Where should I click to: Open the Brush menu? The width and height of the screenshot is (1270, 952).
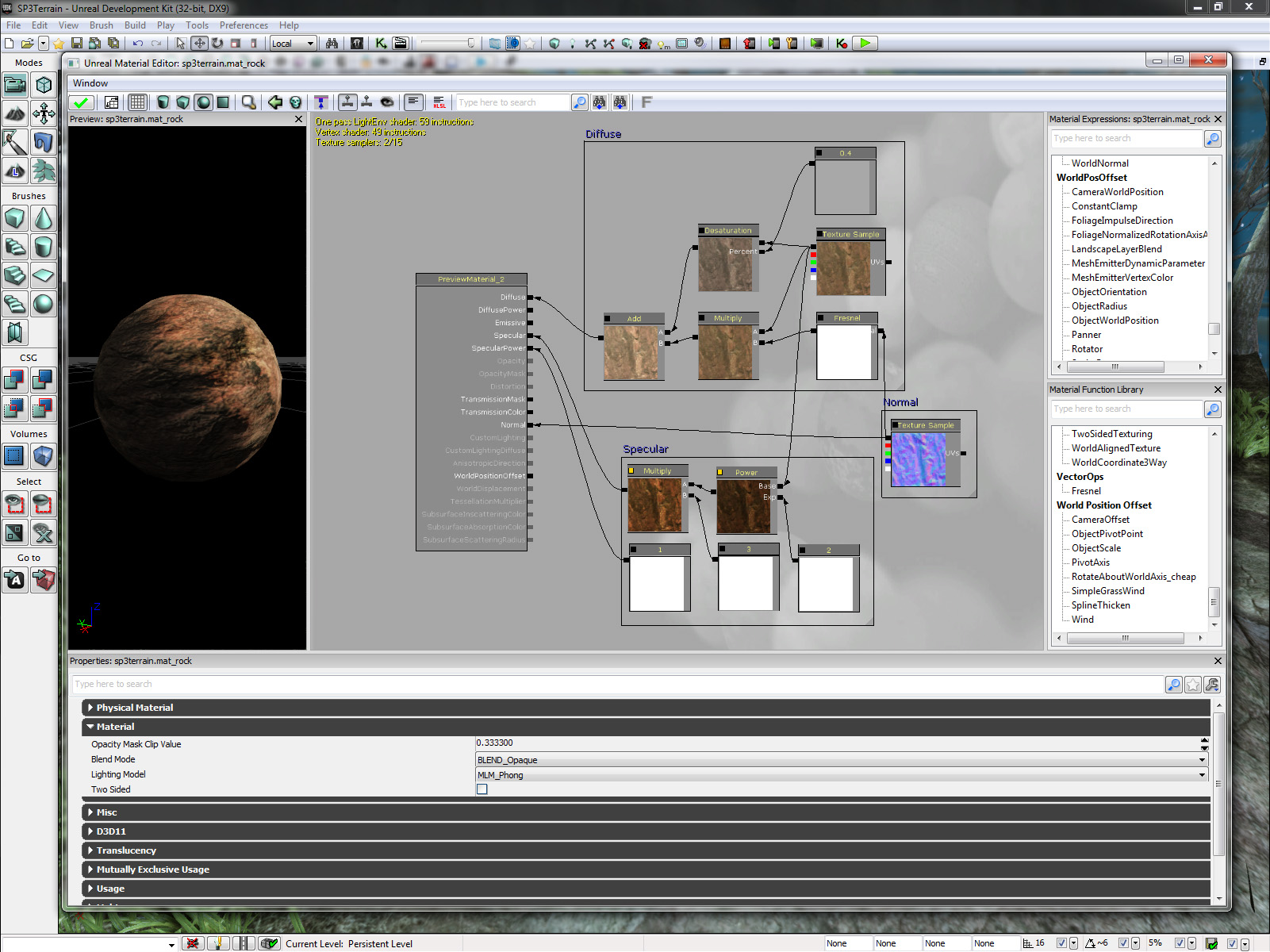[102, 25]
